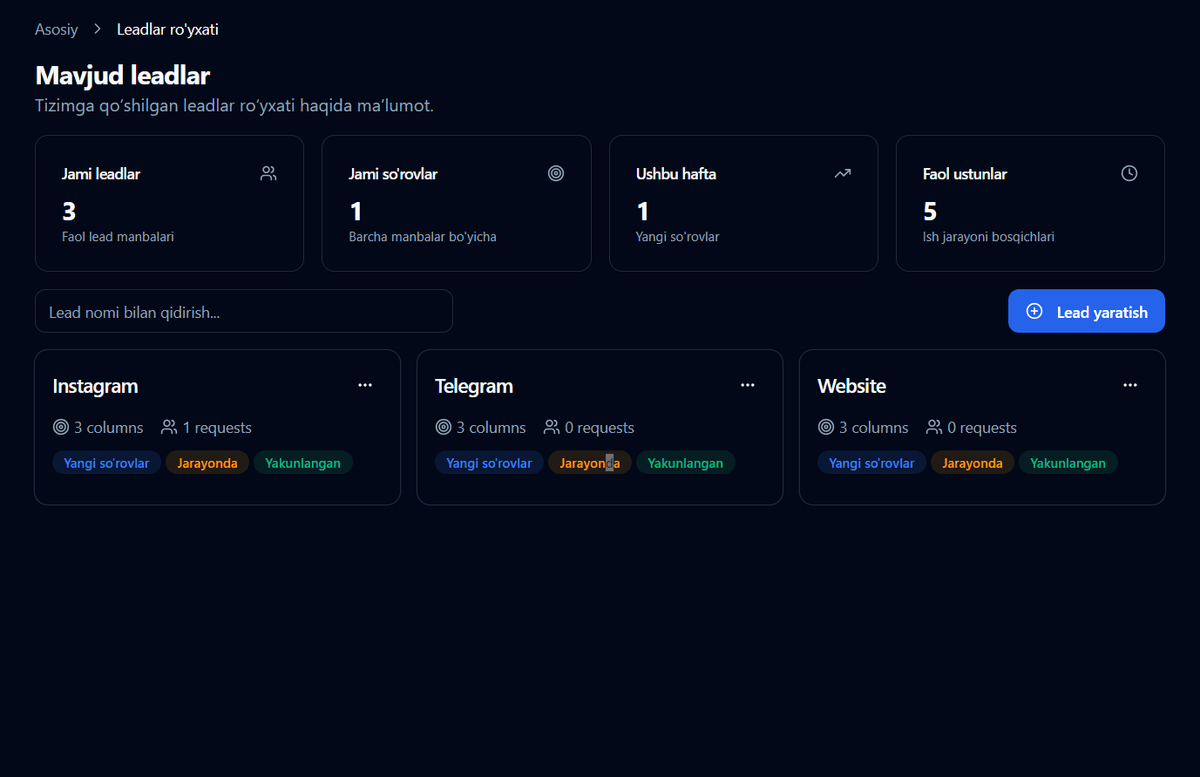
Task: Click the target icon in Jami so'rovlar card
Action: [x=556, y=173]
